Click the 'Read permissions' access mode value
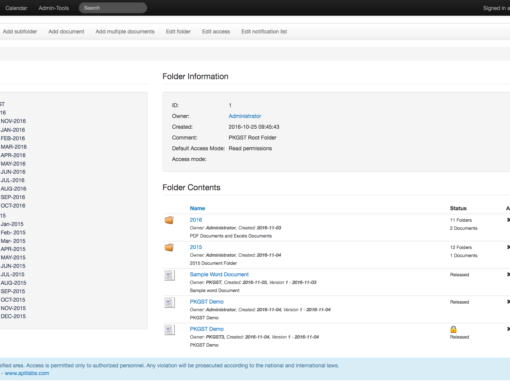The width and height of the screenshot is (510, 382). 250,148
